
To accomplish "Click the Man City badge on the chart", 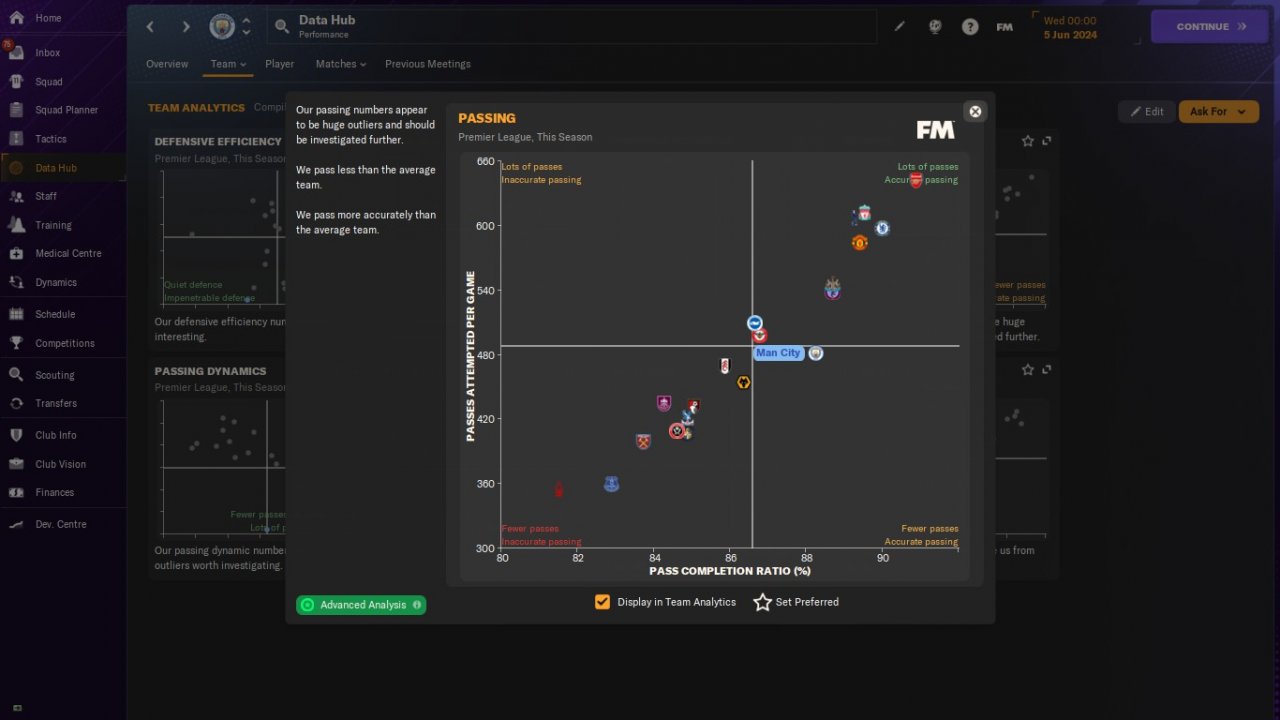I will 815,353.
